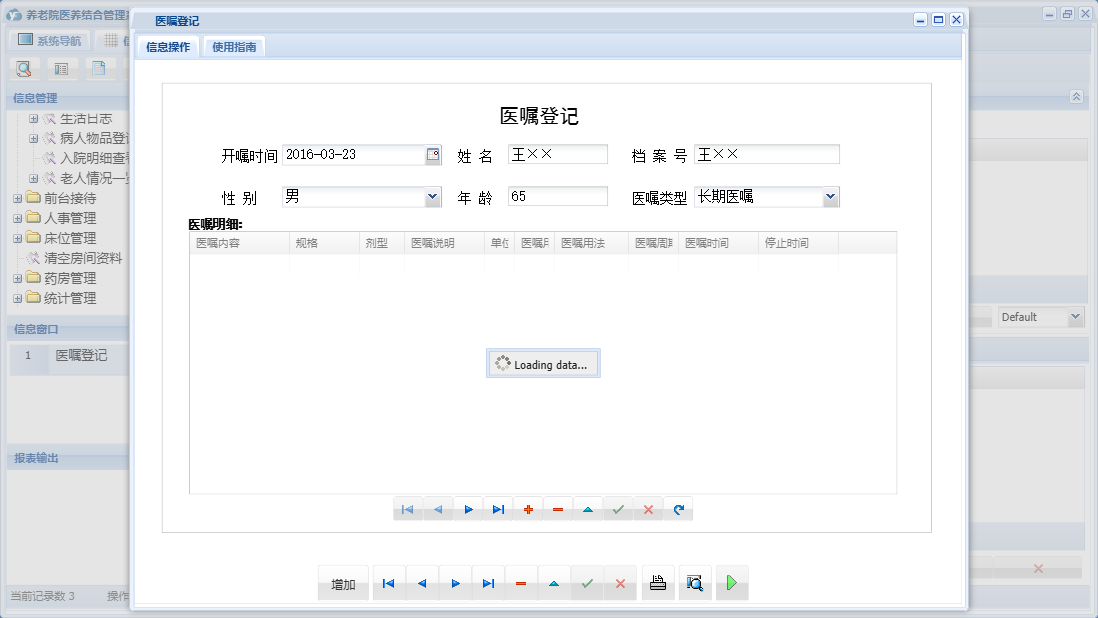Expand 生活日志 tree node in main window
1098x618 pixels.
pos(33,119)
